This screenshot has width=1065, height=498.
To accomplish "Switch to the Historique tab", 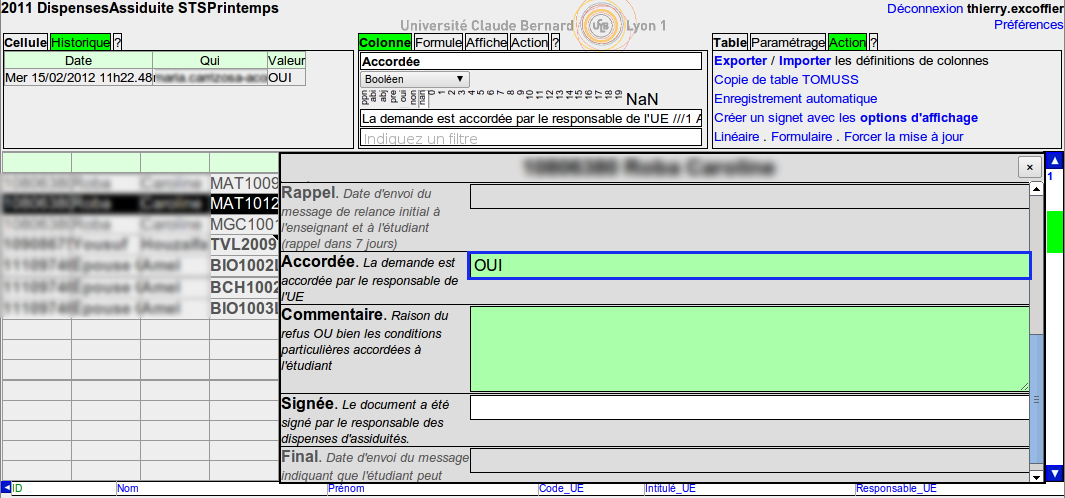I will point(80,42).
